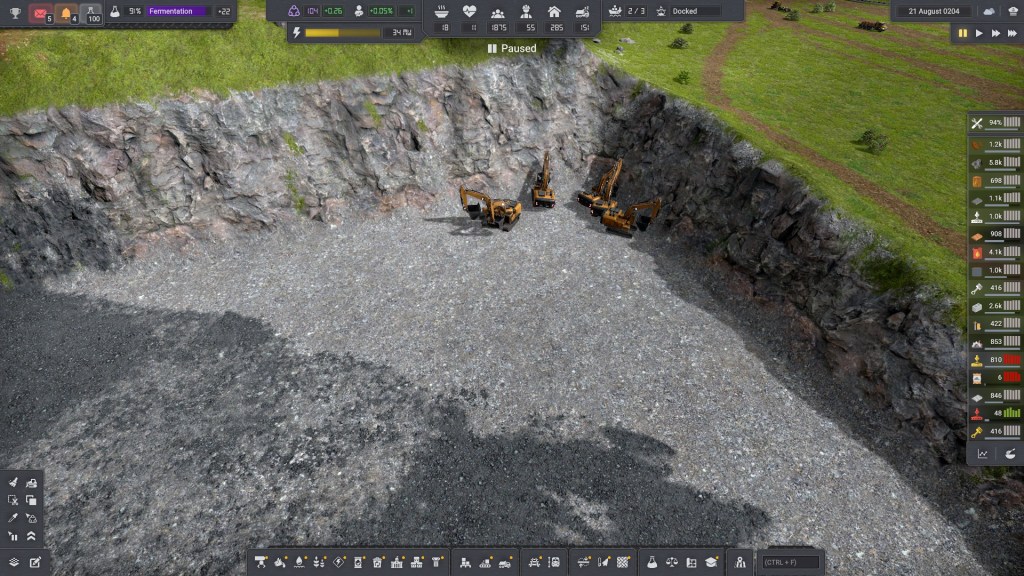Viewport: 1024px width, 576px height.
Task: Click the search field labeled CTRL + F
Action: click(x=790, y=562)
